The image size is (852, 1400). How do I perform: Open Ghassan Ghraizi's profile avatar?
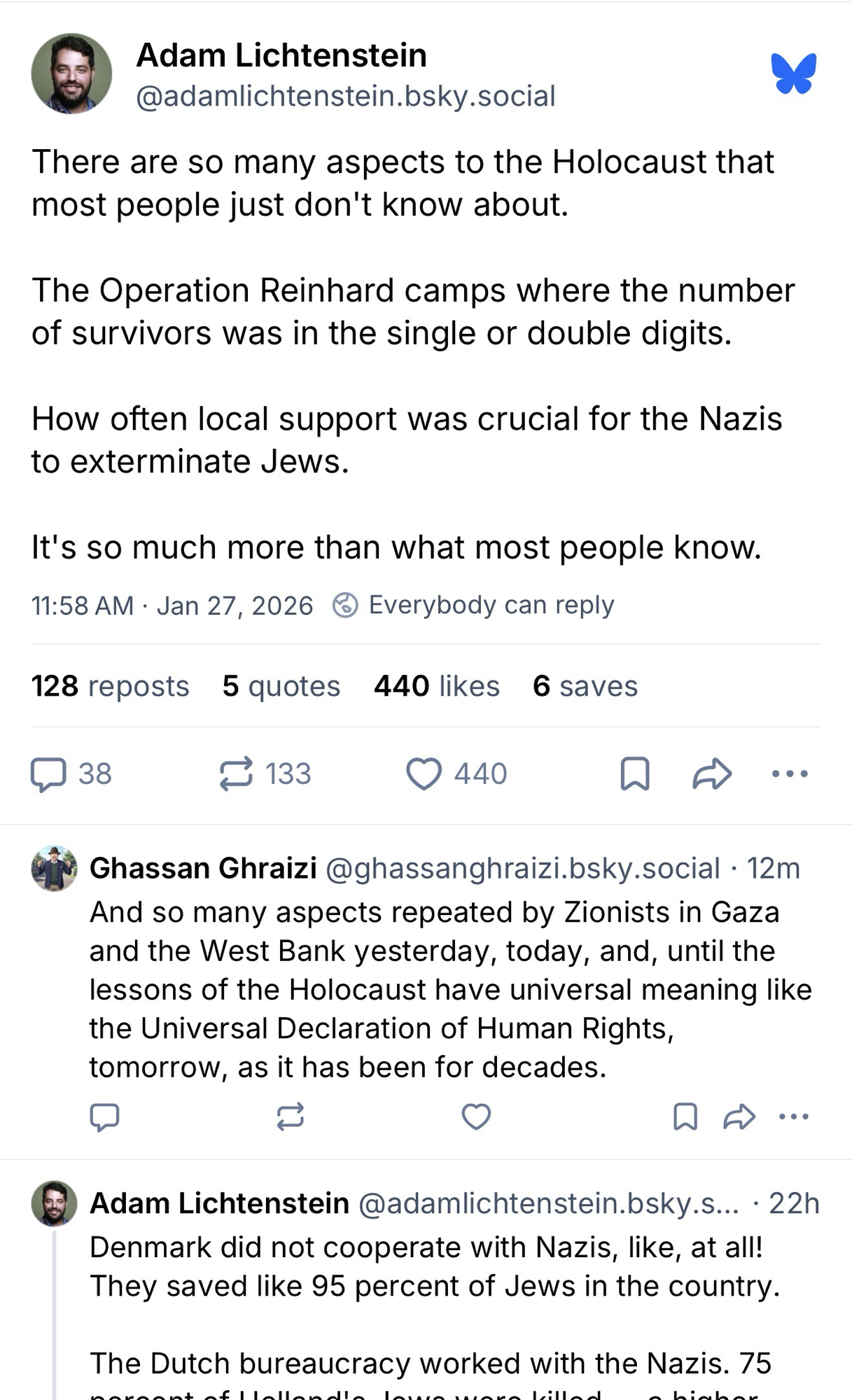[x=54, y=868]
